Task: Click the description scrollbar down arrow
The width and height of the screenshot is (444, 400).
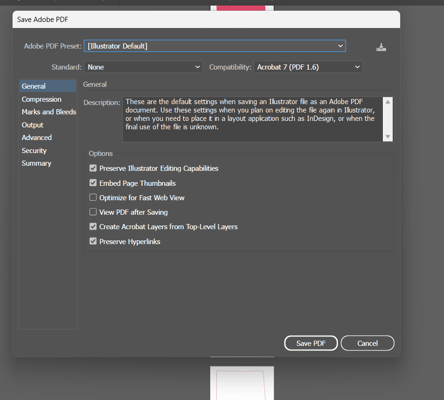Action: tap(388, 136)
